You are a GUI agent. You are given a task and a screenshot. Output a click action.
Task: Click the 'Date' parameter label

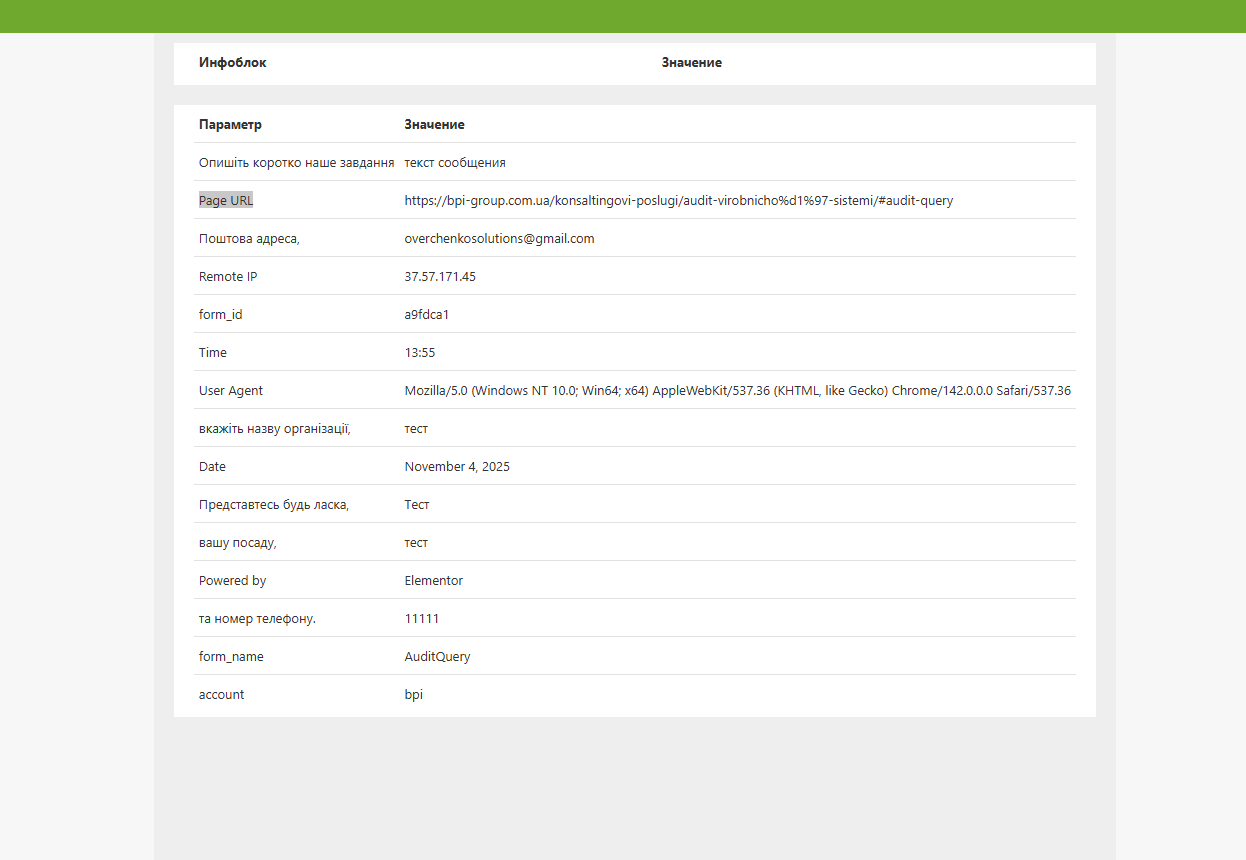212,467
